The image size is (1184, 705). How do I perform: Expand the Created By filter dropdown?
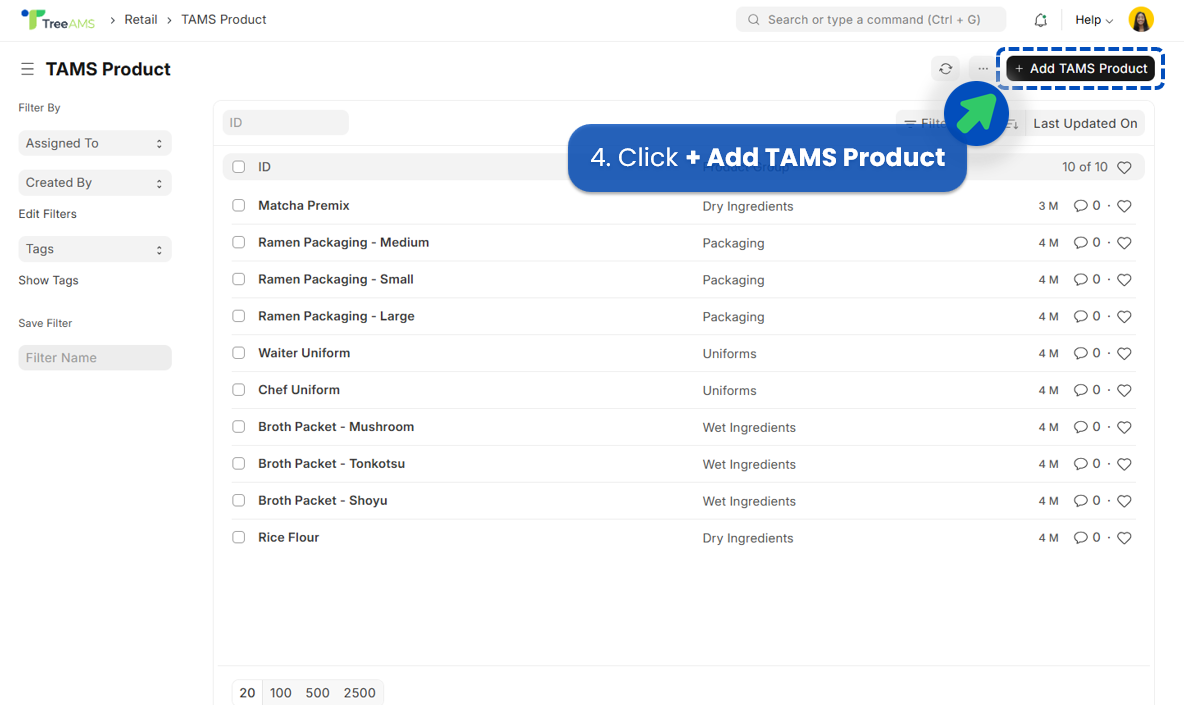(x=95, y=183)
